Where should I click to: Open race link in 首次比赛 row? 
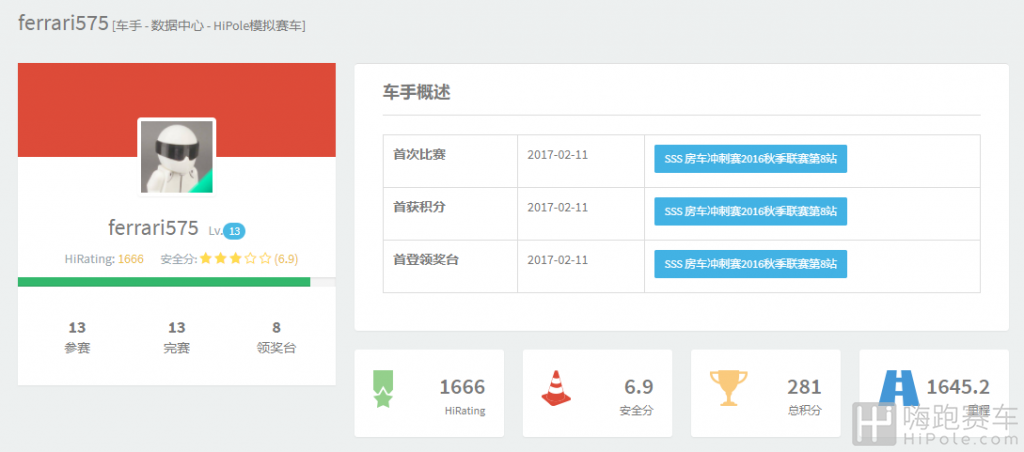tap(750, 159)
